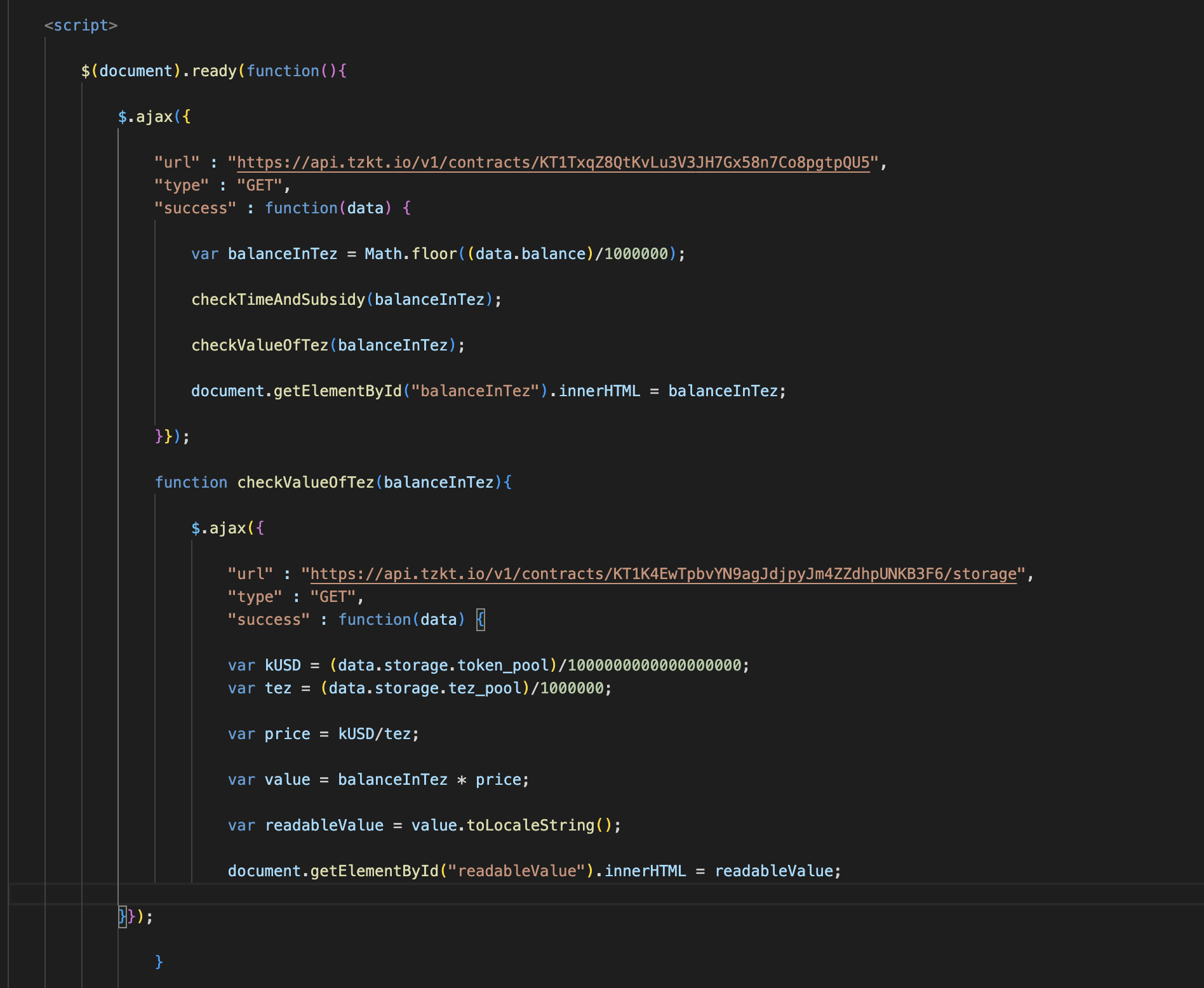Click tez_pool property in tez line
Screen dimensions: 1204x988
[485, 688]
